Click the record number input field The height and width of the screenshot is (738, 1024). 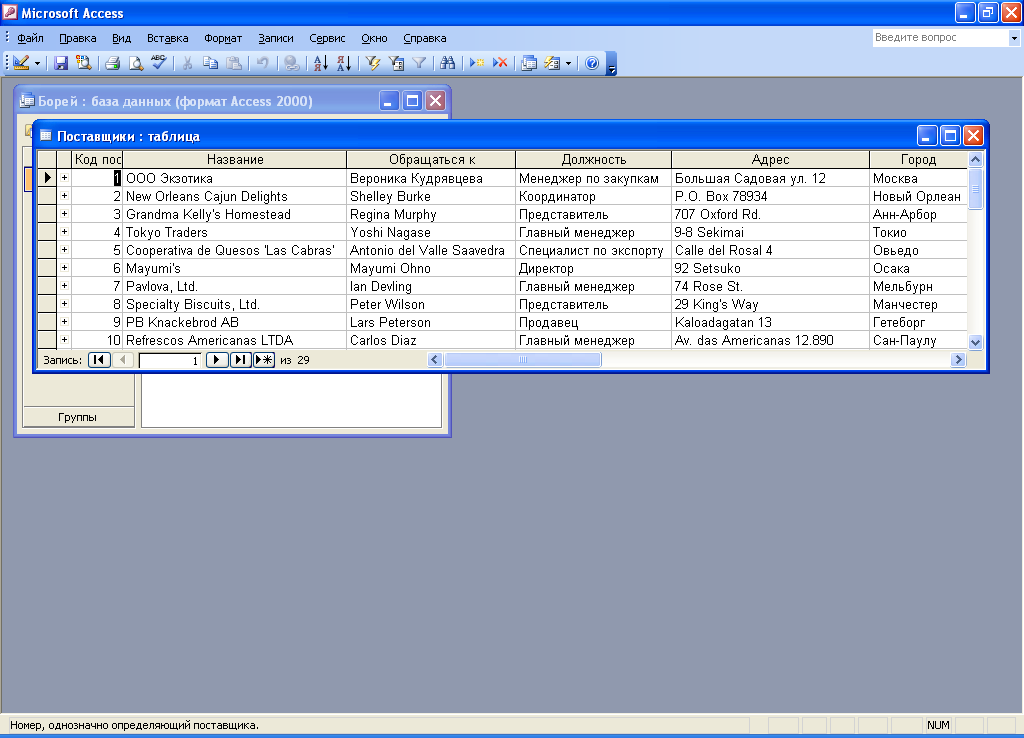coord(170,361)
